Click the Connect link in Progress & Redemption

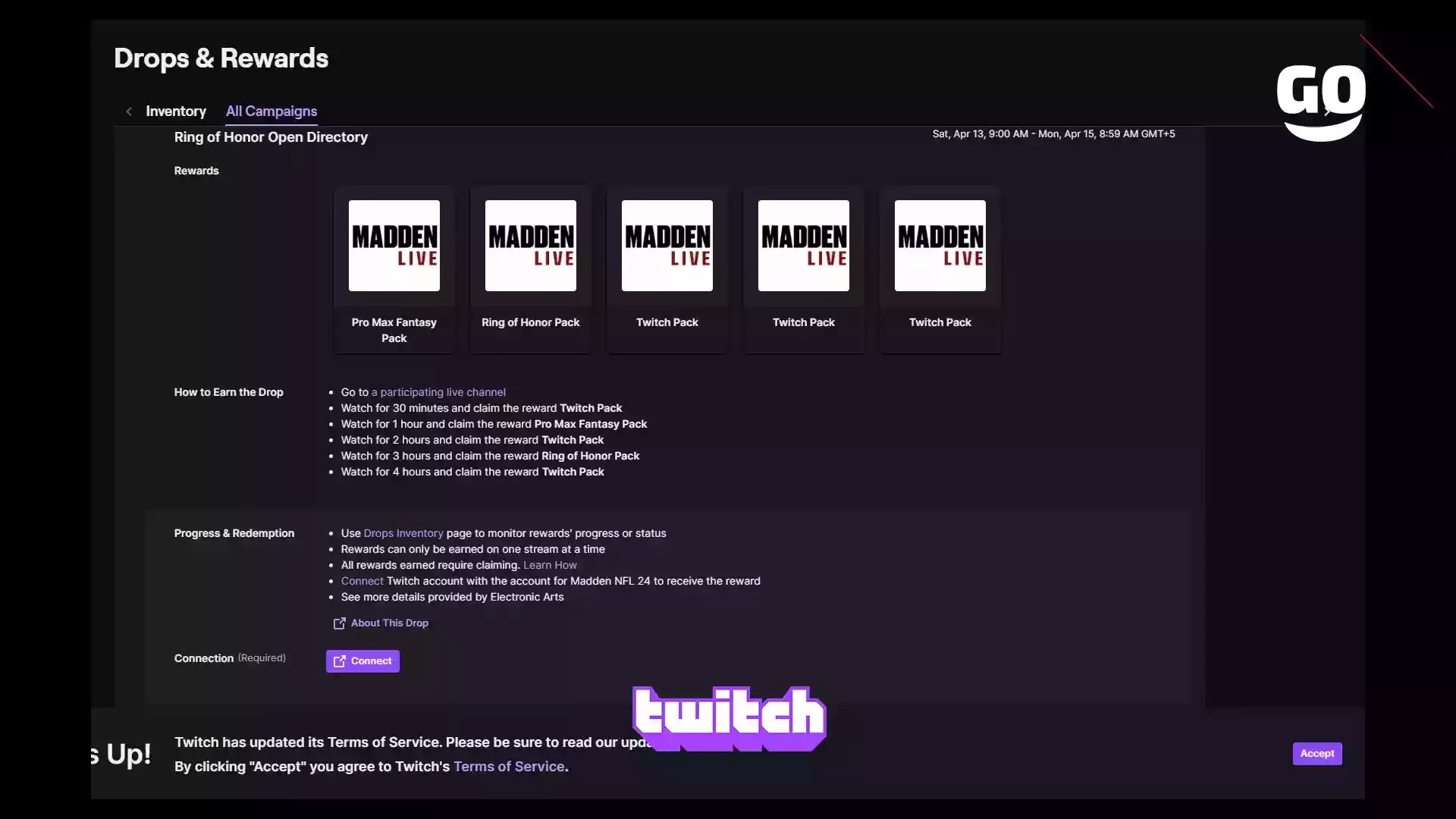(362, 582)
